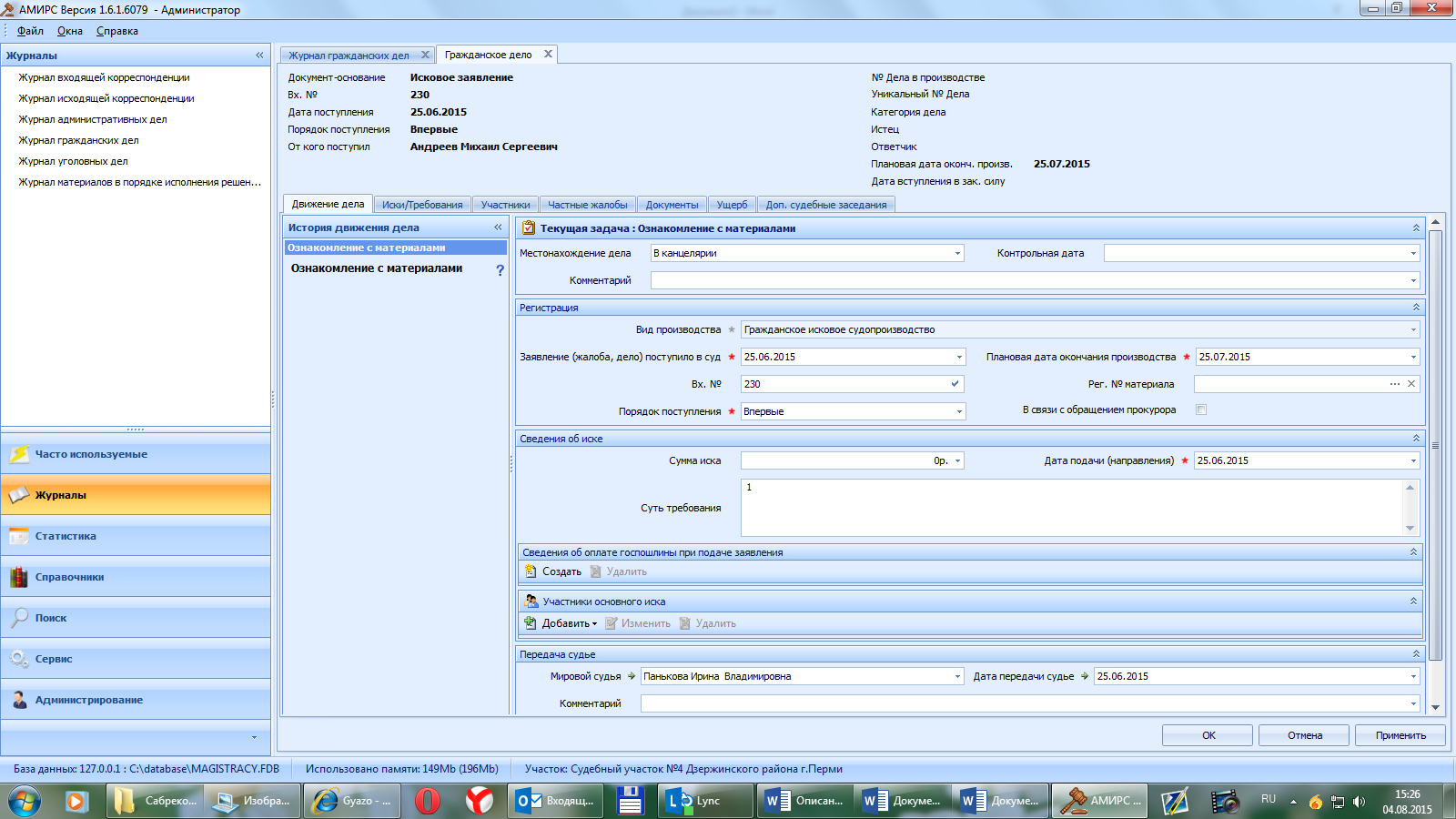This screenshot has height=819, width=1456.
Task: Open the Lync taskbar button
Action: click(x=705, y=801)
